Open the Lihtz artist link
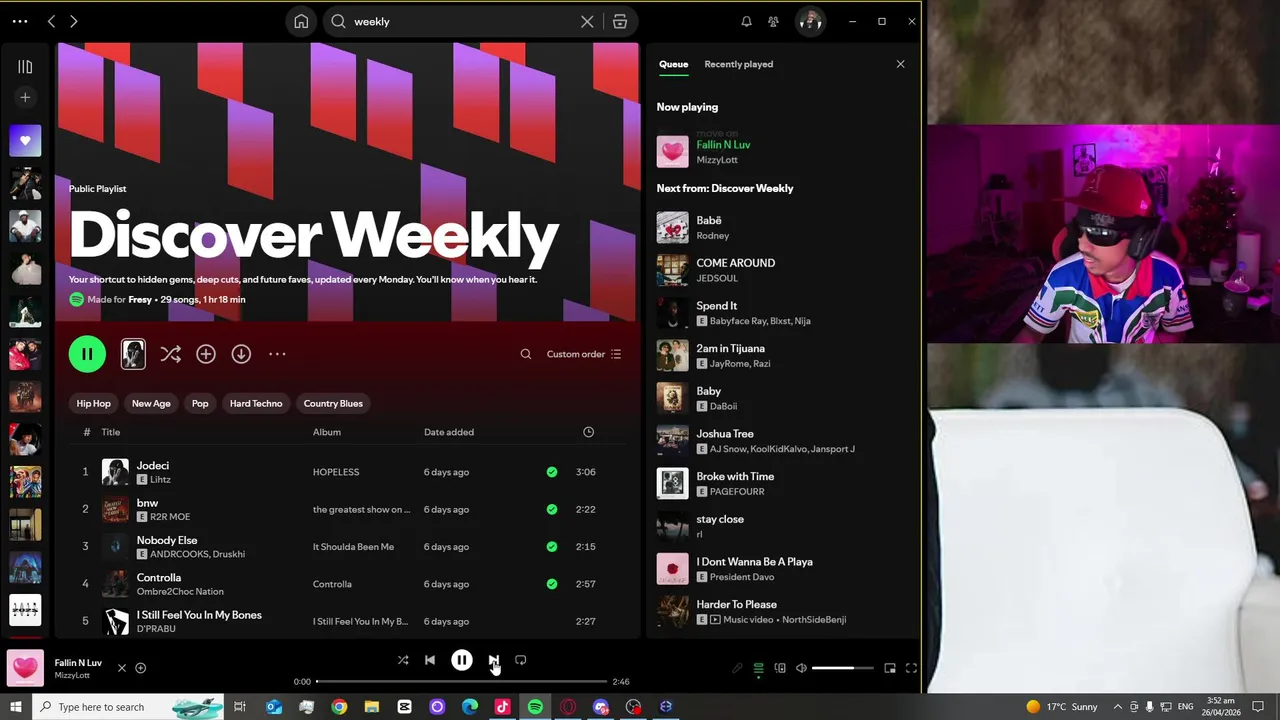The width and height of the screenshot is (1280, 720). [x=160, y=480]
